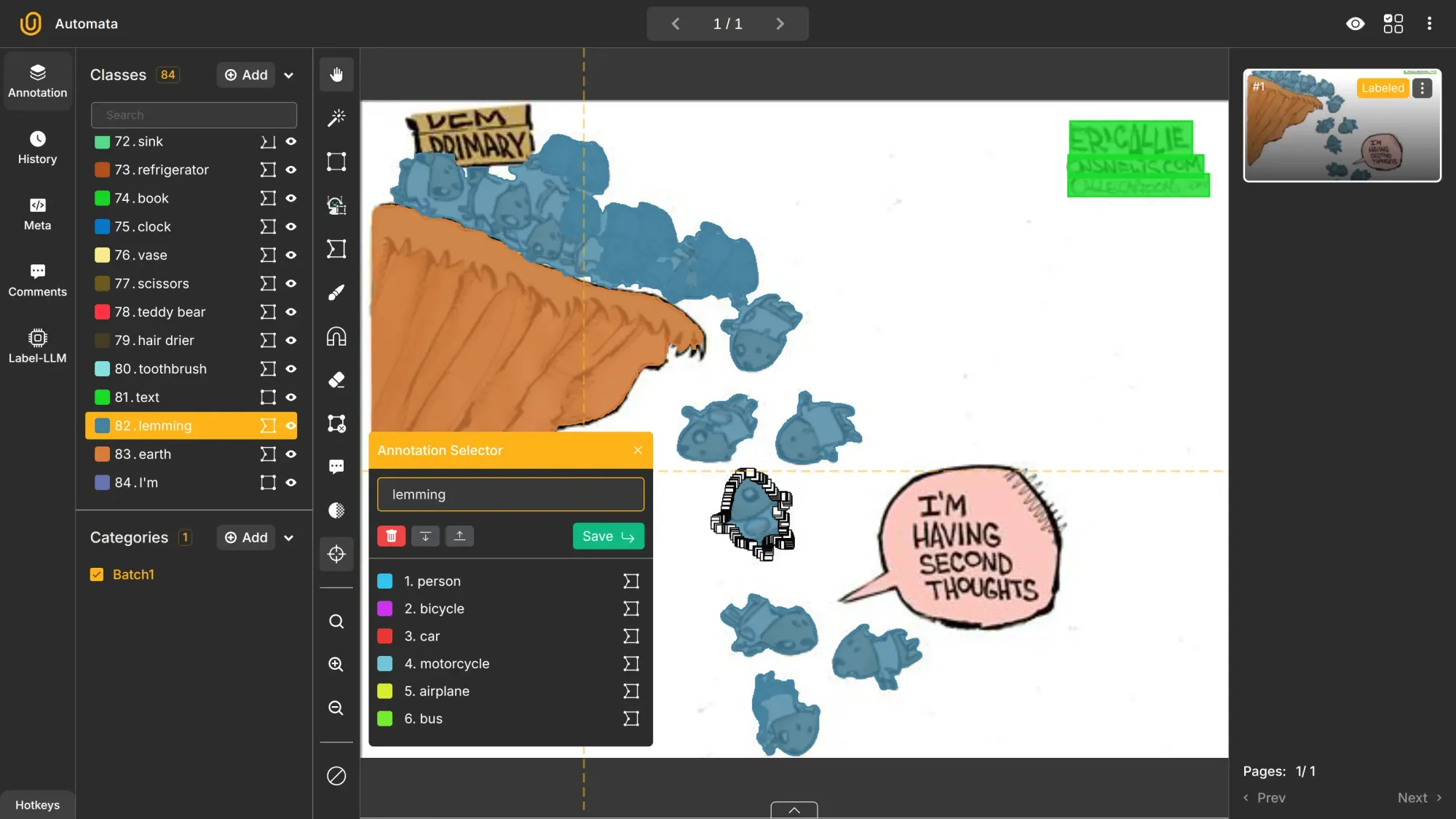Screen dimensions: 1456x819
Task: Select the magnet snapping tool
Action: pos(336,336)
